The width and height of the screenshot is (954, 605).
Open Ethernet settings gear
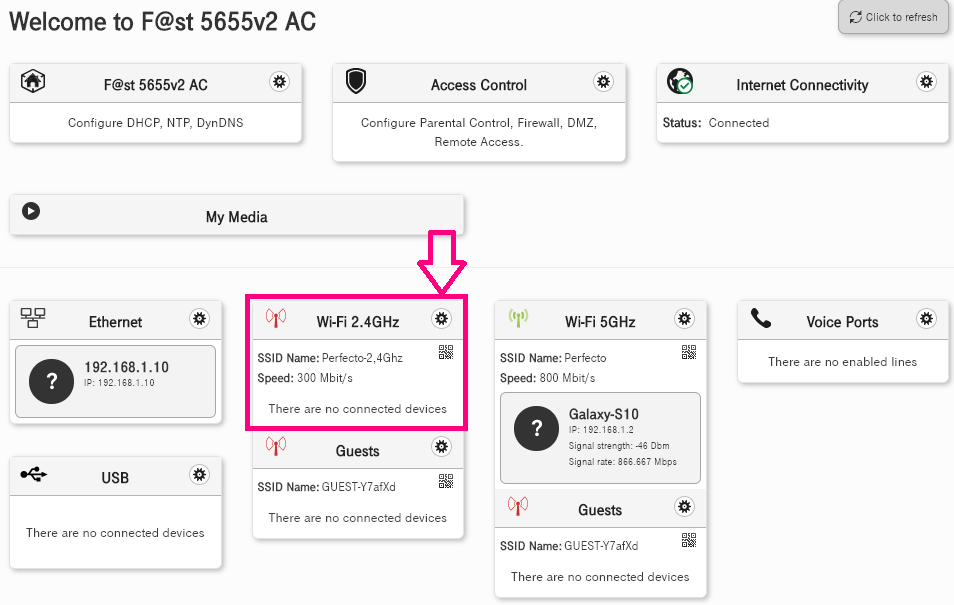point(199,319)
